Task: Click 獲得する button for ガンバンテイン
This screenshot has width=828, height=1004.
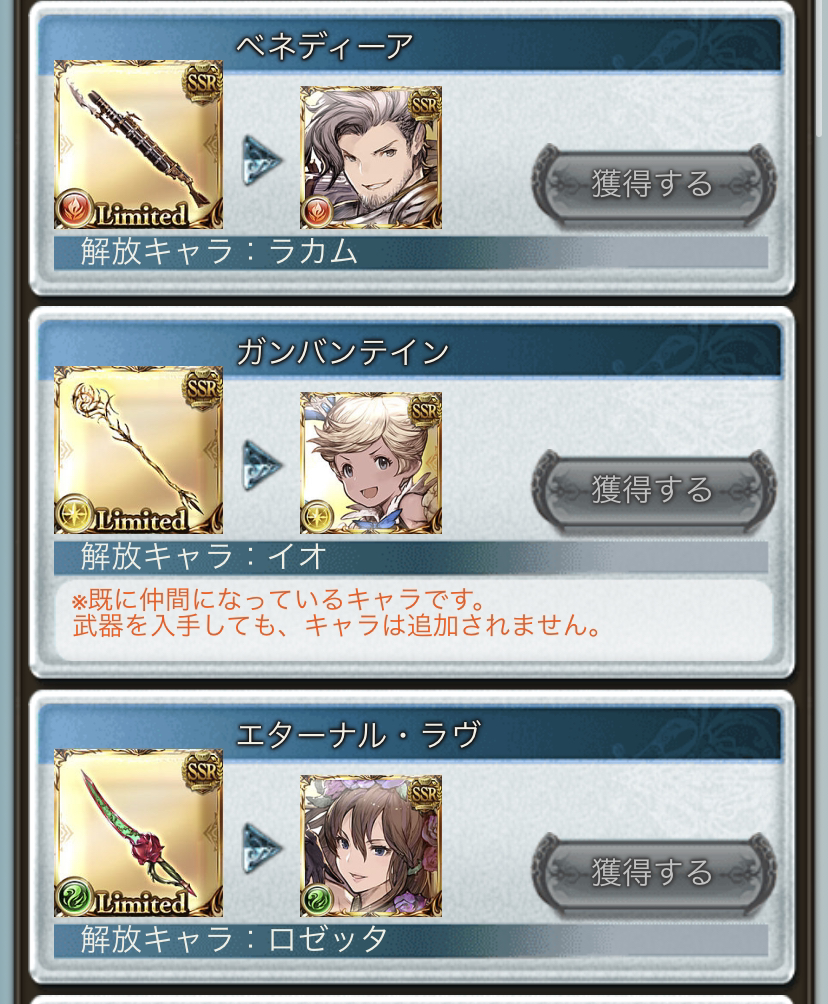Action: pyautogui.click(x=653, y=490)
